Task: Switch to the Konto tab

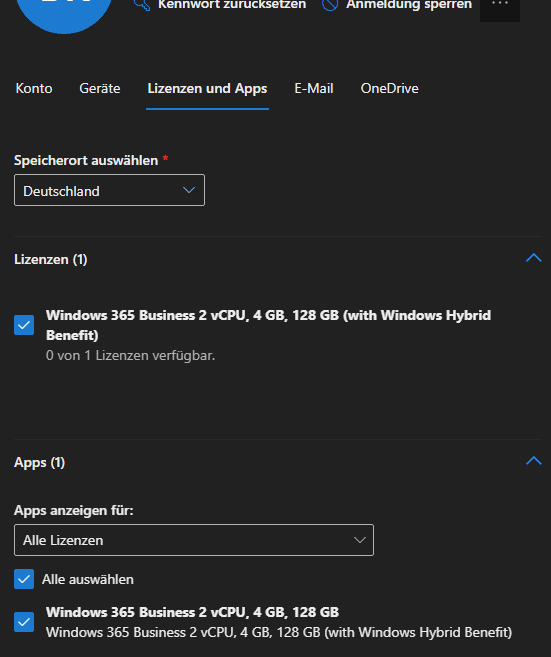Action: [x=34, y=88]
